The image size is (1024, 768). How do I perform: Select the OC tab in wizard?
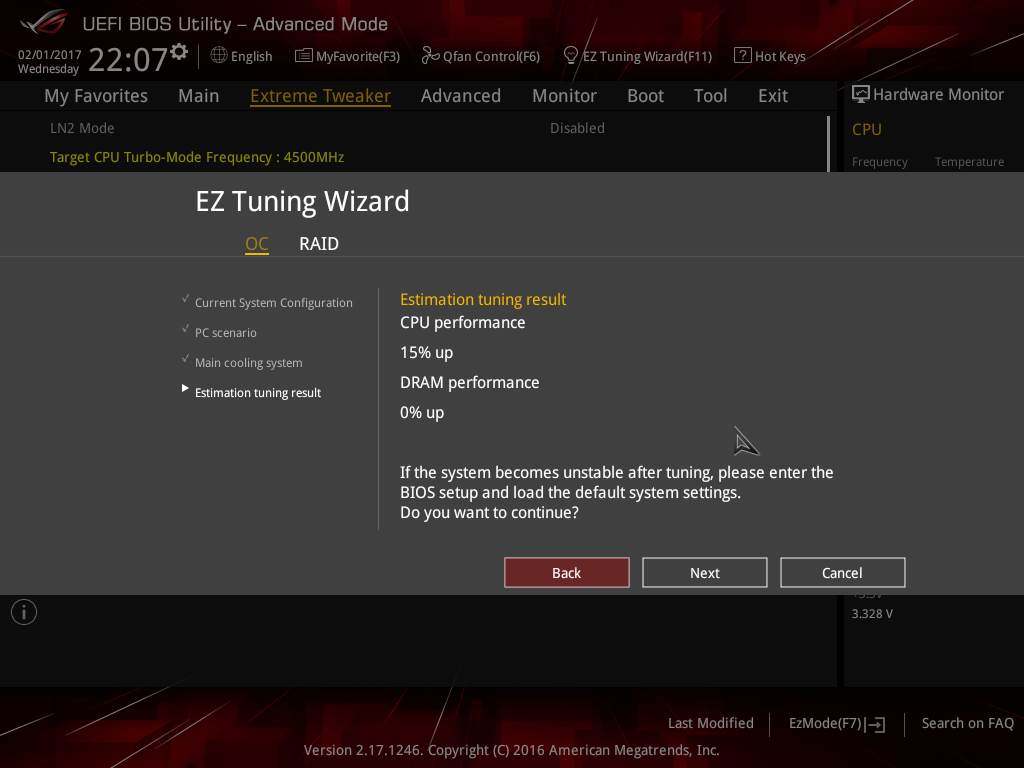coord(257,244)
